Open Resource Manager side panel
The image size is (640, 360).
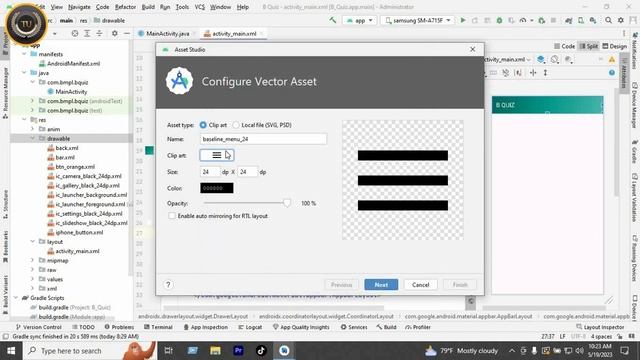(x=5, y=93)
